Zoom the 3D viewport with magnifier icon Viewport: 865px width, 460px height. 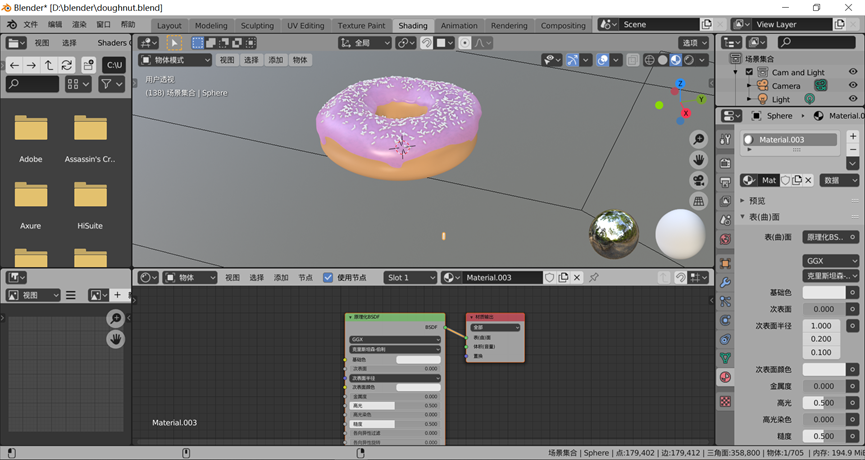point(698,139)
